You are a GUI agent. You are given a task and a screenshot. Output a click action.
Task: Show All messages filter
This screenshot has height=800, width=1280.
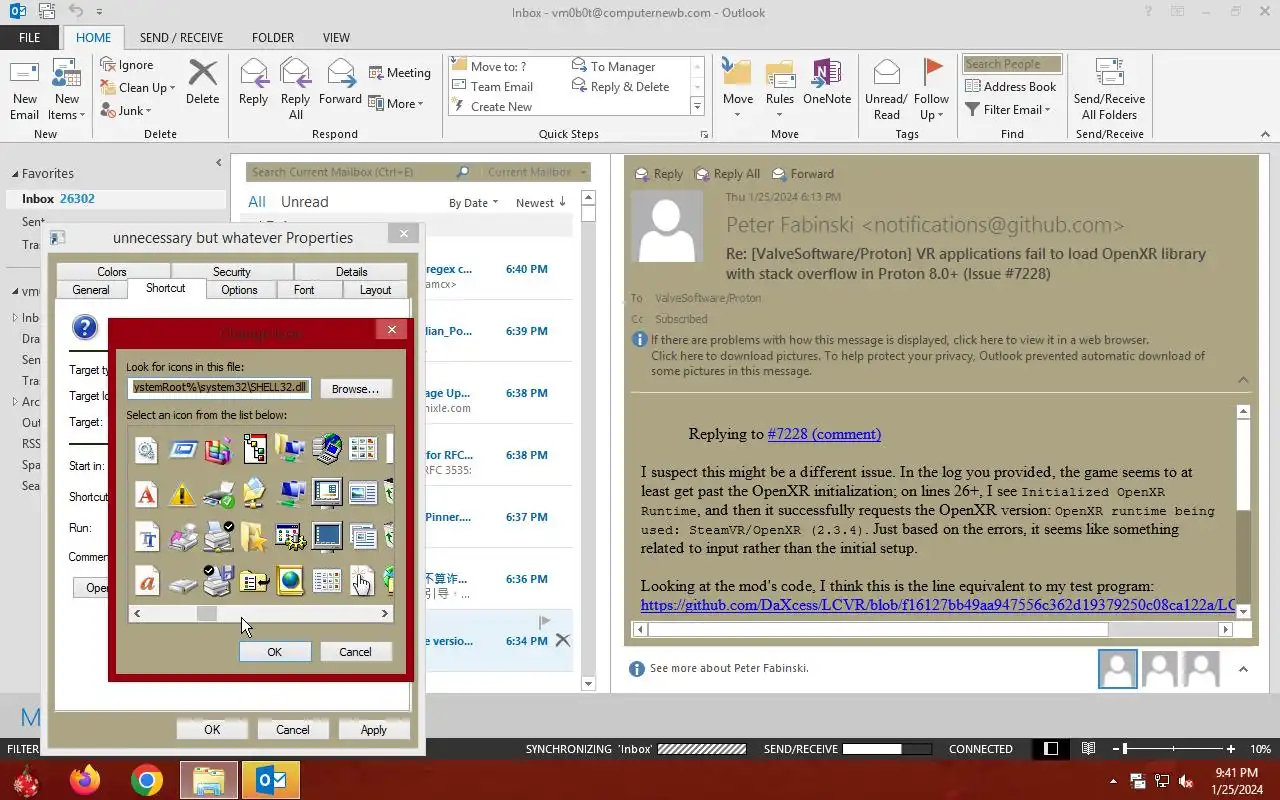tap(257, 202)
